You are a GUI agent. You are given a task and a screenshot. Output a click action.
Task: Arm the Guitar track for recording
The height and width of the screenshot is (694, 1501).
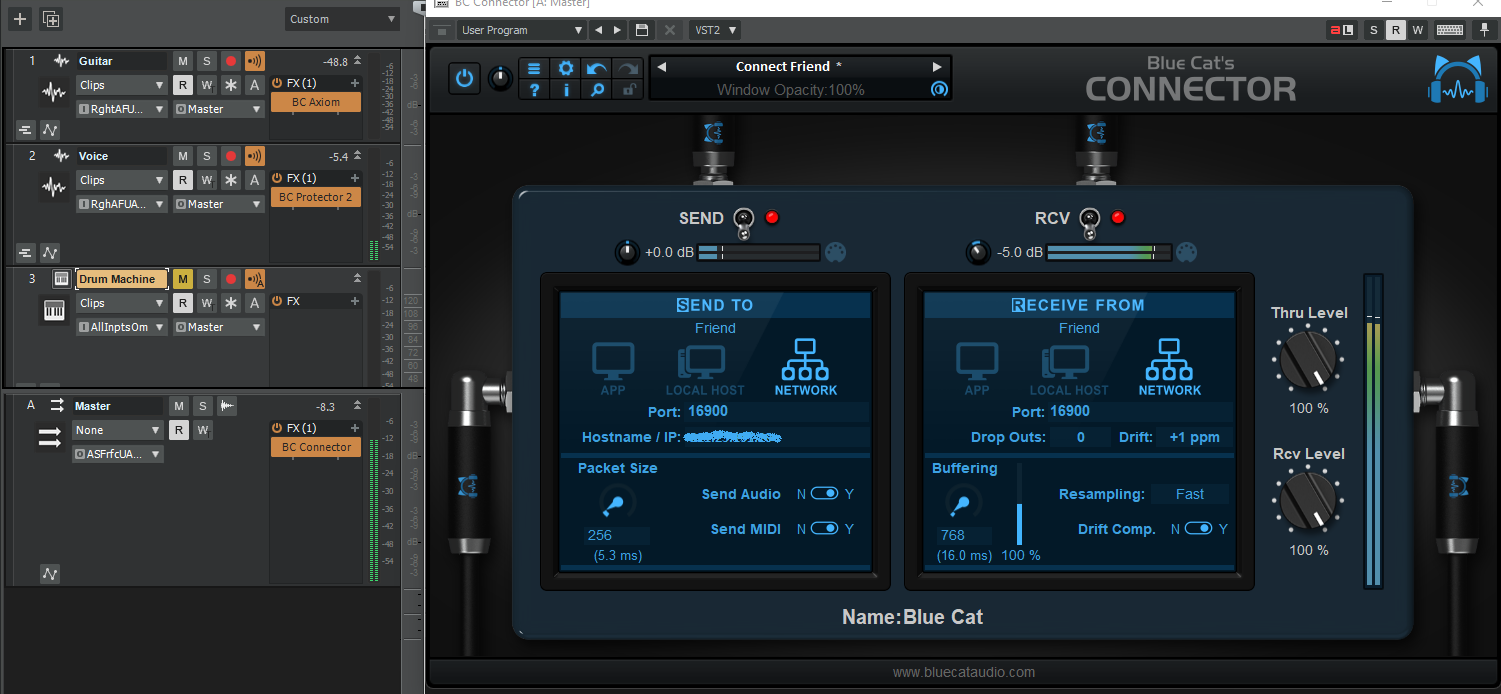pyautogui.click(x=231, y=61)
